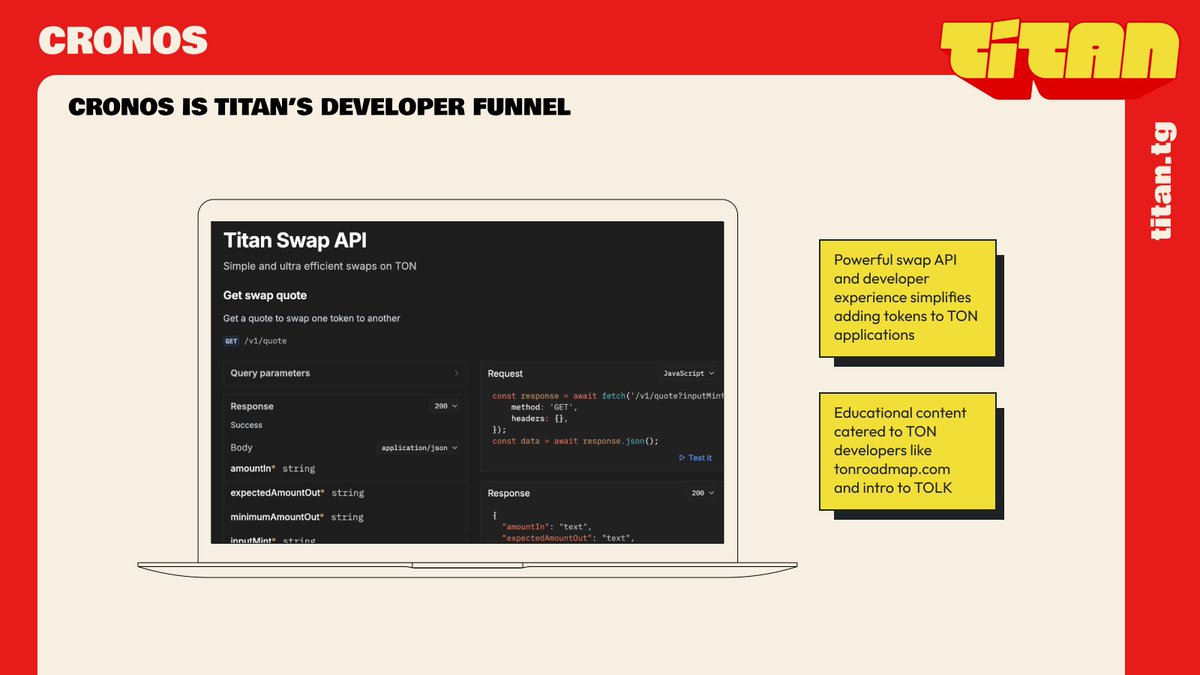This screenshot has width=1200, height=675.
Task: Click the /v1/quote endpoint path
Action: (266, 341)
